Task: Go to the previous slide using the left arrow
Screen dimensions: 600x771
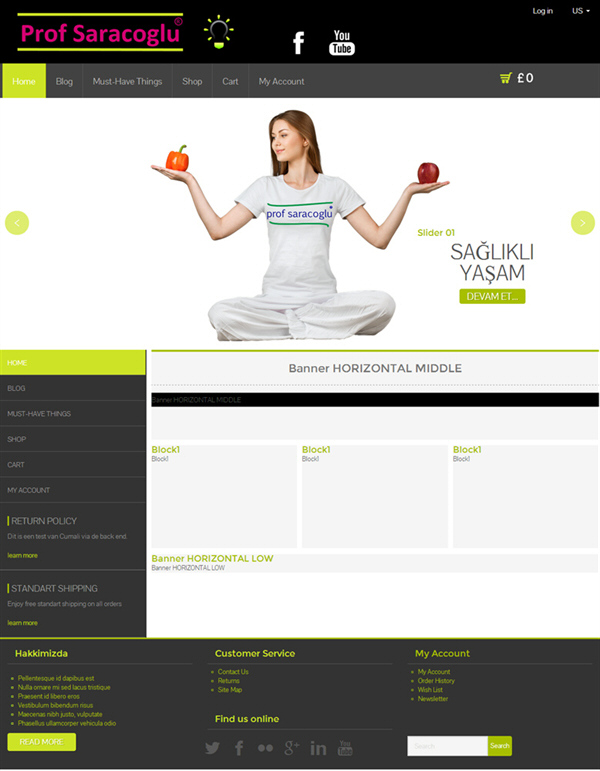Action: point(17,223)
